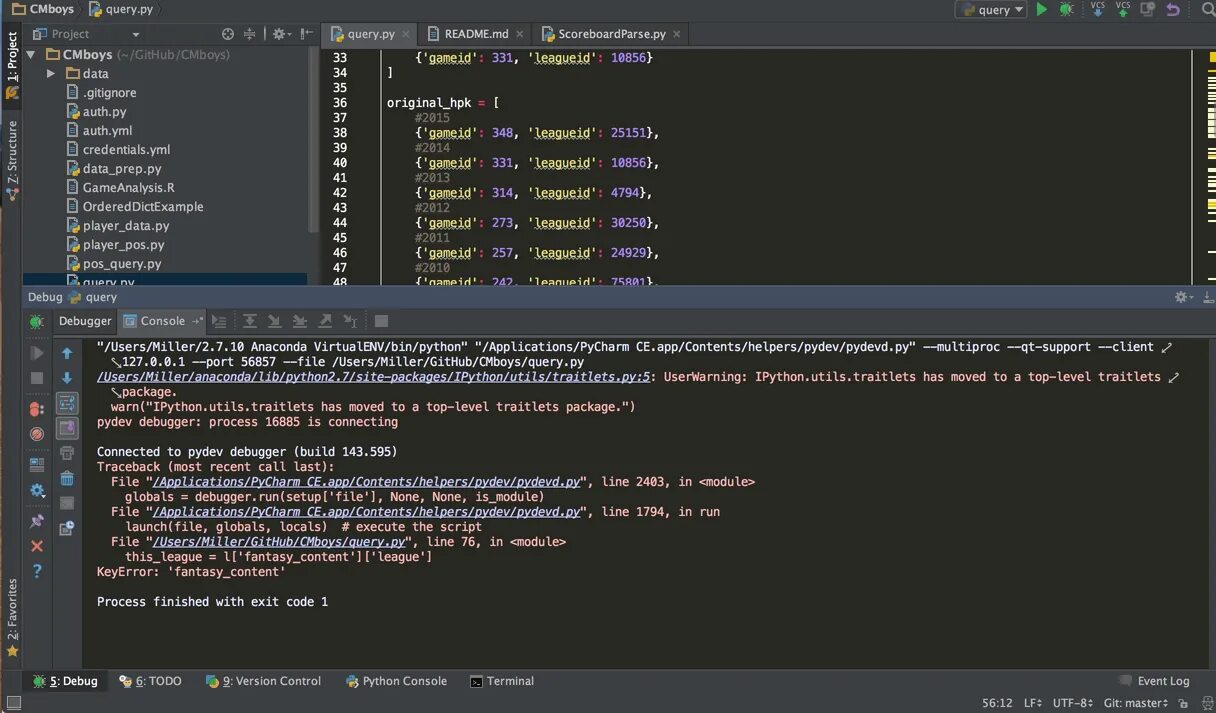1216x713 pixels.
Task: Update project with VCS blue arrow icon
Action: 1097,9
